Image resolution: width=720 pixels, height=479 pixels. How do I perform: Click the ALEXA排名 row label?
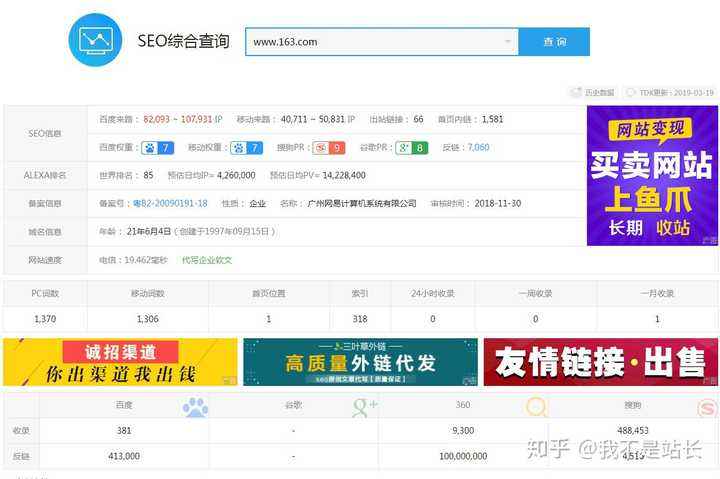[x=45, y=175]
